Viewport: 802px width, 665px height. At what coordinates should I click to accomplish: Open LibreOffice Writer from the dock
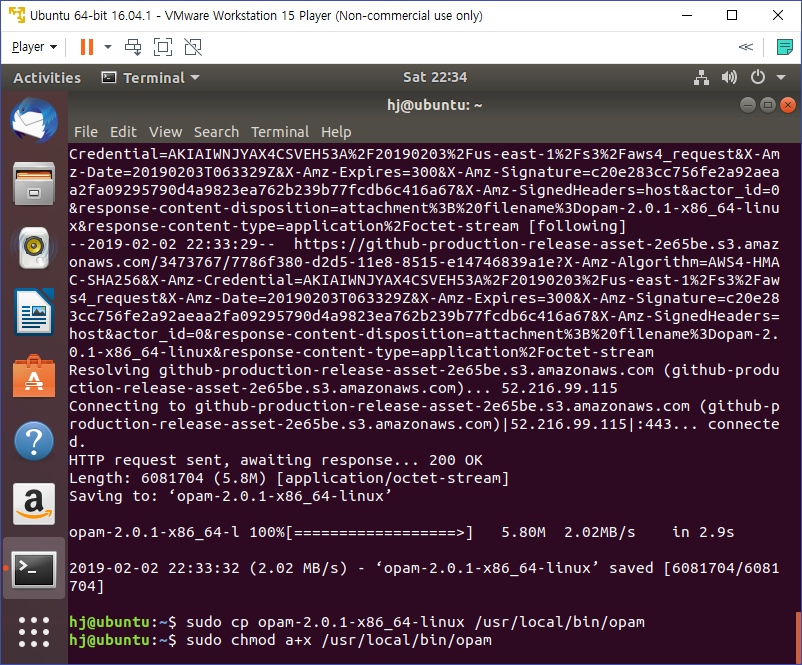coord(34,312)
